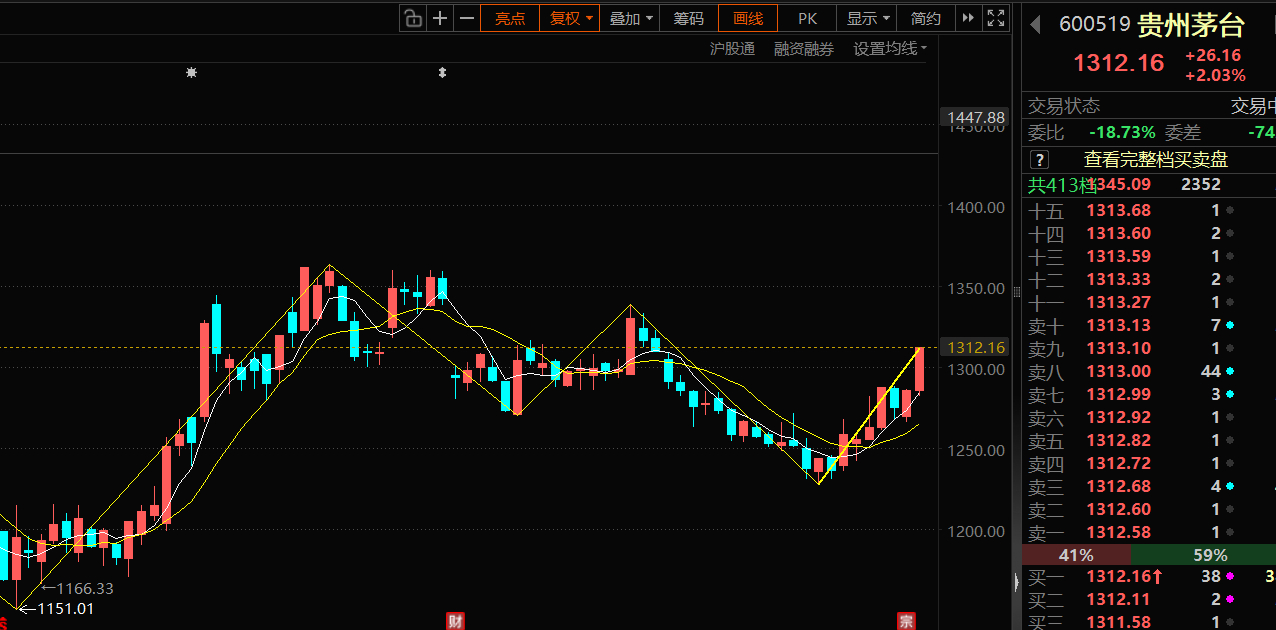Click the red 财 marker on the timeline
1276x630 pixels.
[456, 622]
